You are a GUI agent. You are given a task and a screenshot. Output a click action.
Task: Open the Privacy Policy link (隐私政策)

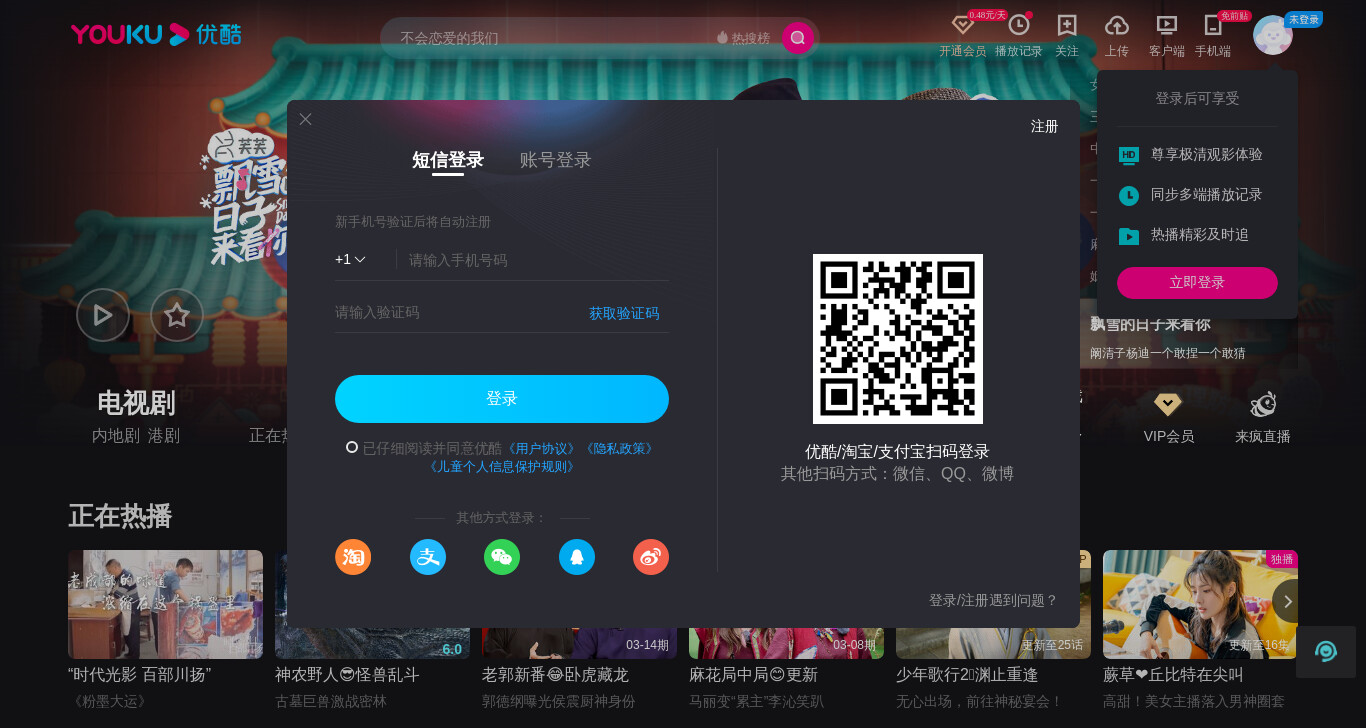click(619, 448)
